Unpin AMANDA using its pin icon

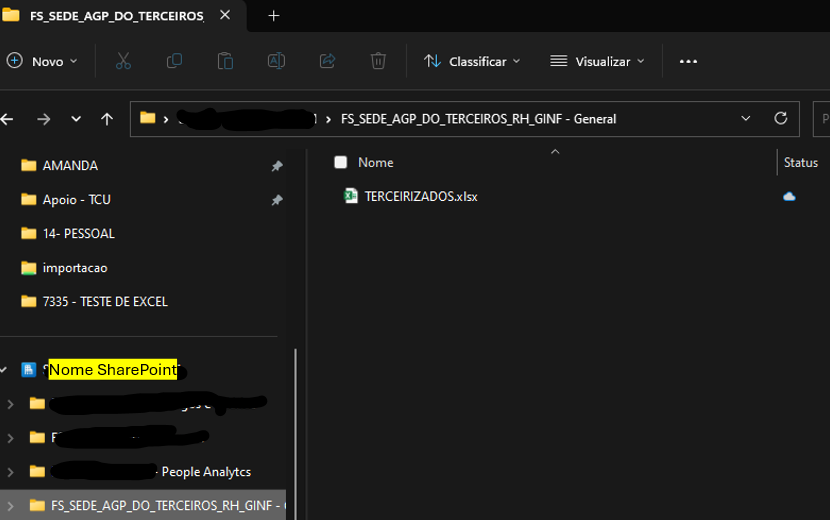(277, 166)
